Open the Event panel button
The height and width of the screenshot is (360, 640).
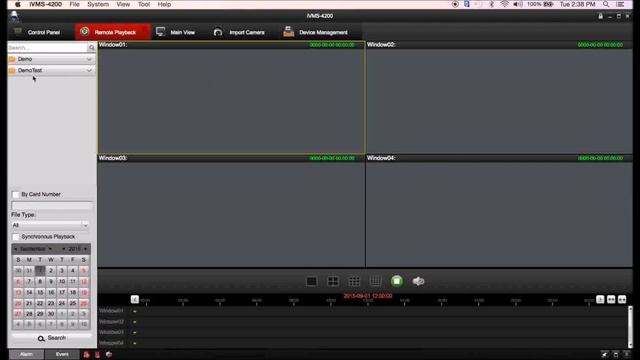62,354
